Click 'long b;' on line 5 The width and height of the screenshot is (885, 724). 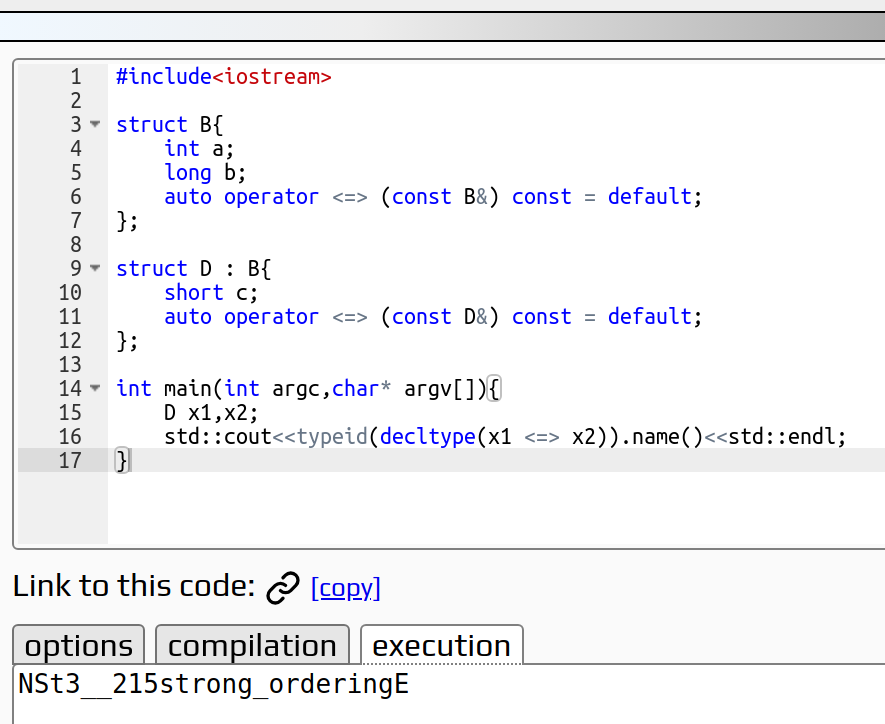tap(205, 173)
